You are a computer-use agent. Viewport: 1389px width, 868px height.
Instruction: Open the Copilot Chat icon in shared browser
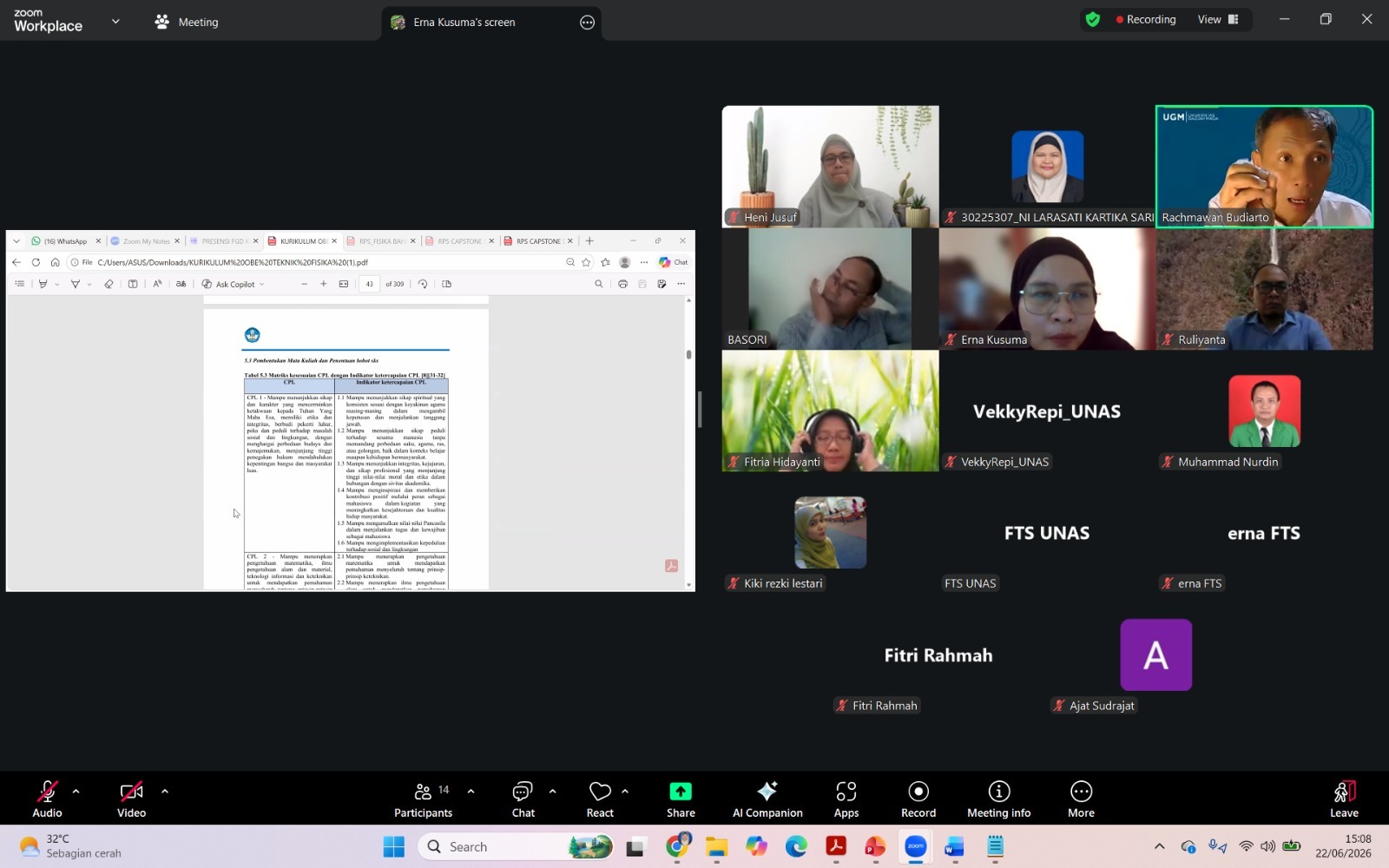click(673, 262)
